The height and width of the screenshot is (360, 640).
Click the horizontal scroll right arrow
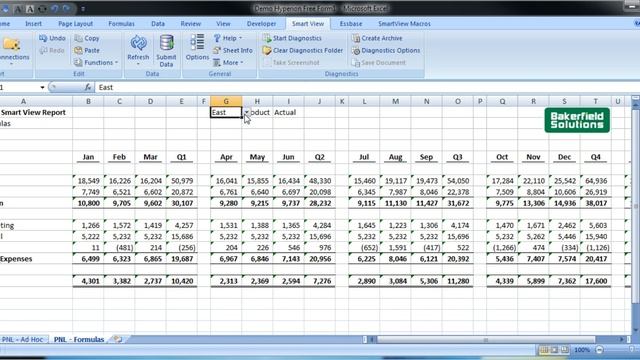pos(621,339)
